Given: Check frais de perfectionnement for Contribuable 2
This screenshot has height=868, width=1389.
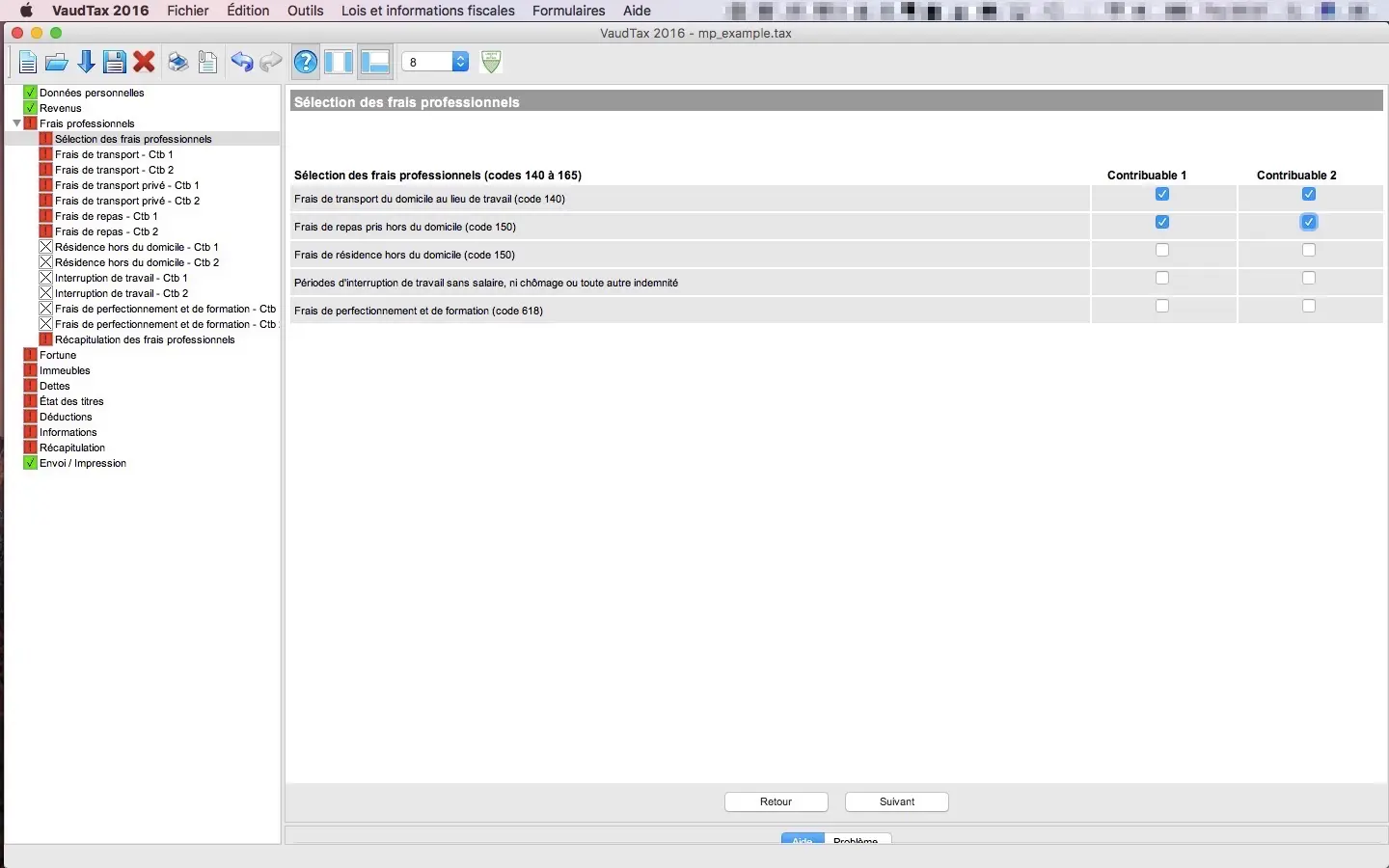Looking at the screenshot, I should [x=1309, y=306].
